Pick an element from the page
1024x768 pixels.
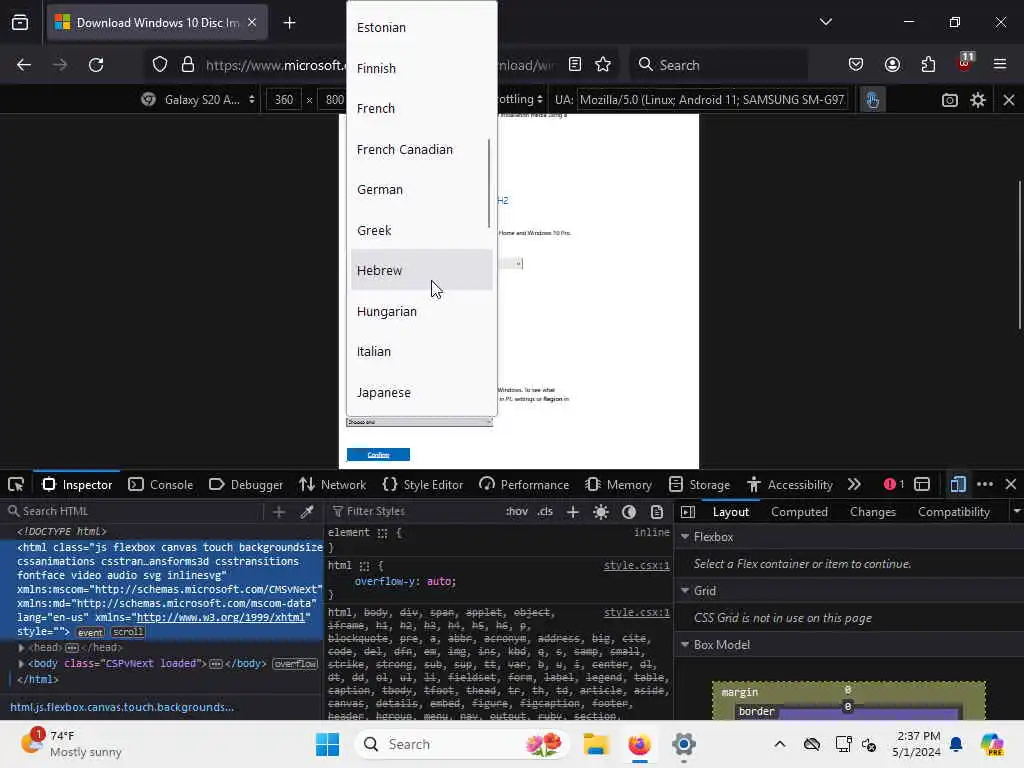(16, 485)
